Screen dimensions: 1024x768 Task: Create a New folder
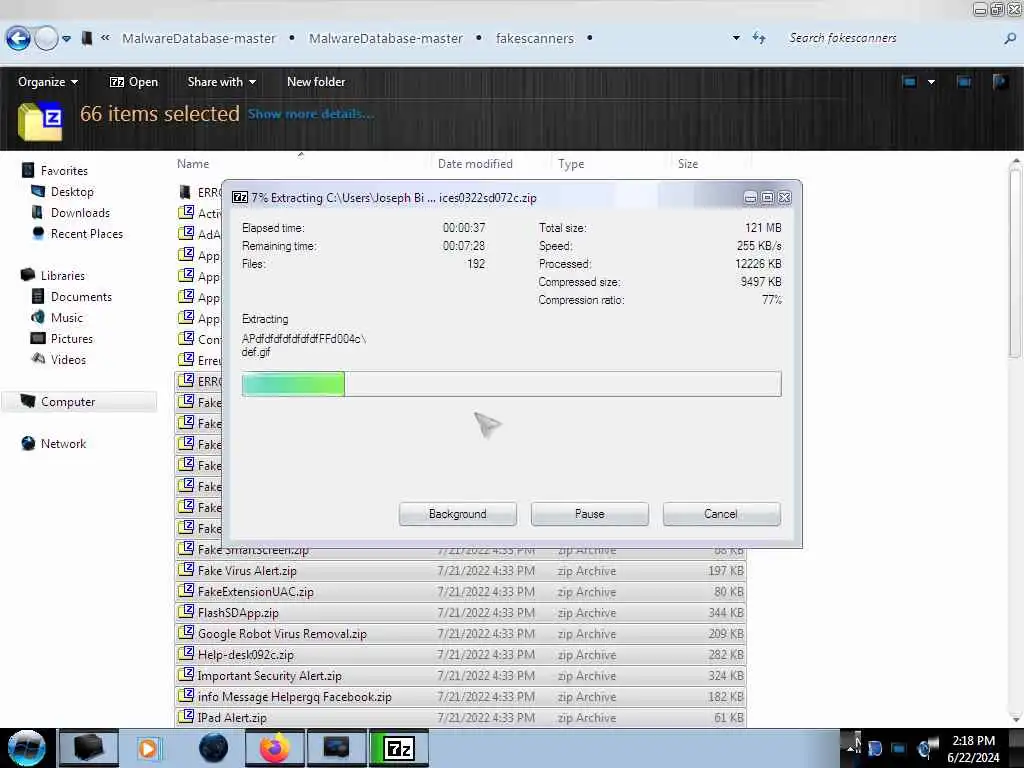[x=316, y=82]
